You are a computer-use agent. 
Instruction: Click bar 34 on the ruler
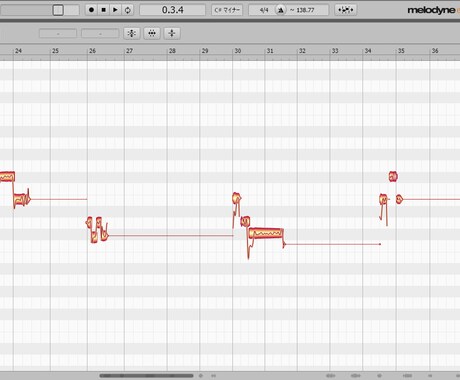(368, 51)
